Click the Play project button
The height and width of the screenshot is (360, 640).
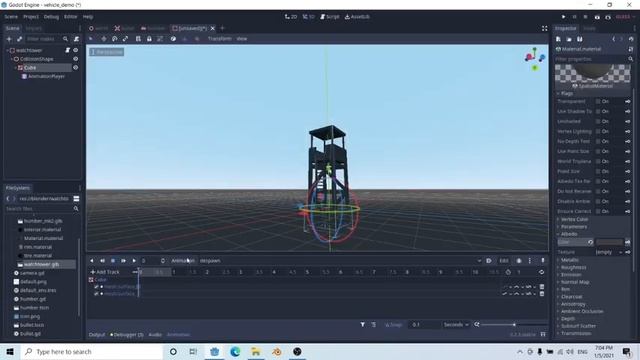point(563,17)
